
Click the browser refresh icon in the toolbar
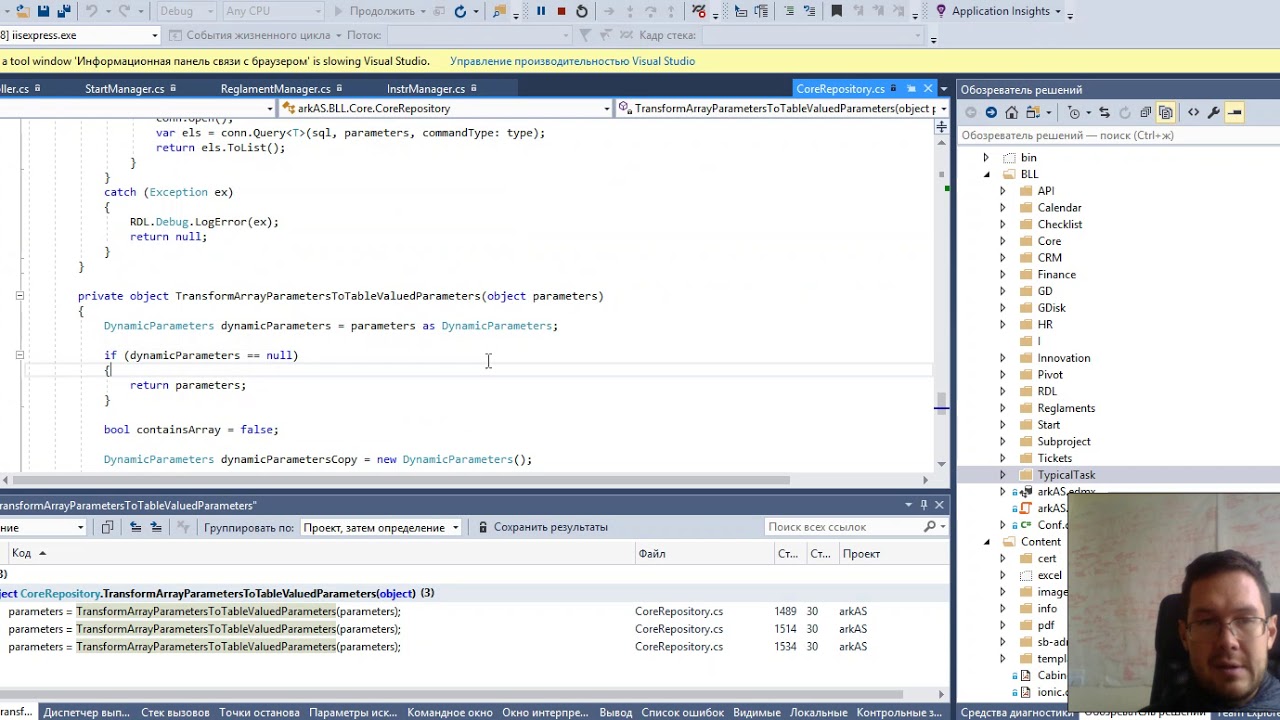tap(460, 11)
